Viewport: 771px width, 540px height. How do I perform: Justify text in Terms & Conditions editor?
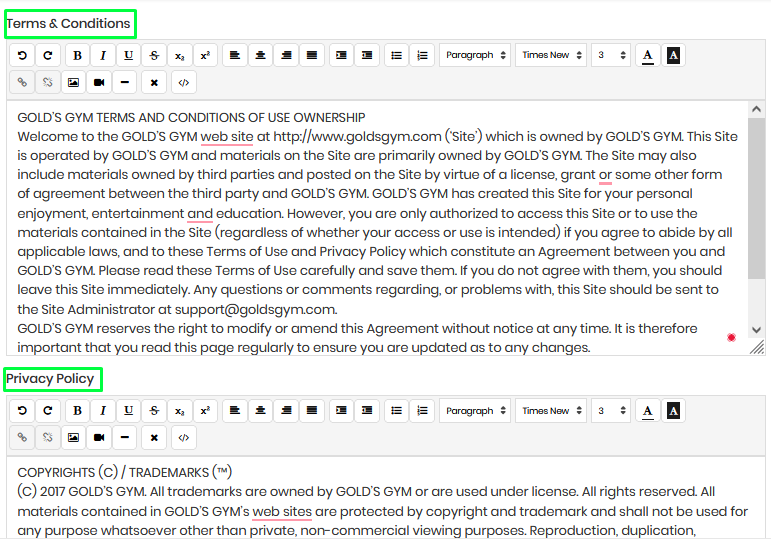click(311, 55)
